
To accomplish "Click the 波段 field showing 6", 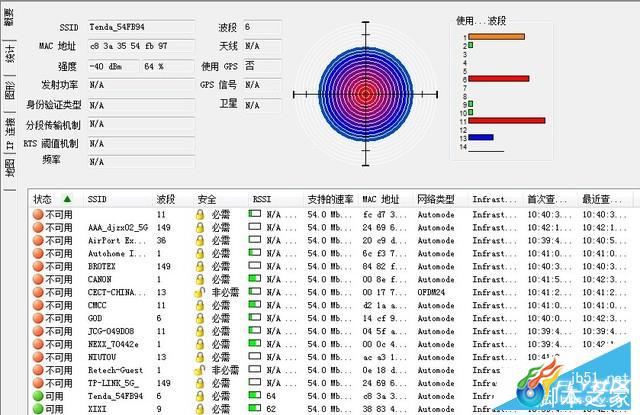I will coord(262,27).
